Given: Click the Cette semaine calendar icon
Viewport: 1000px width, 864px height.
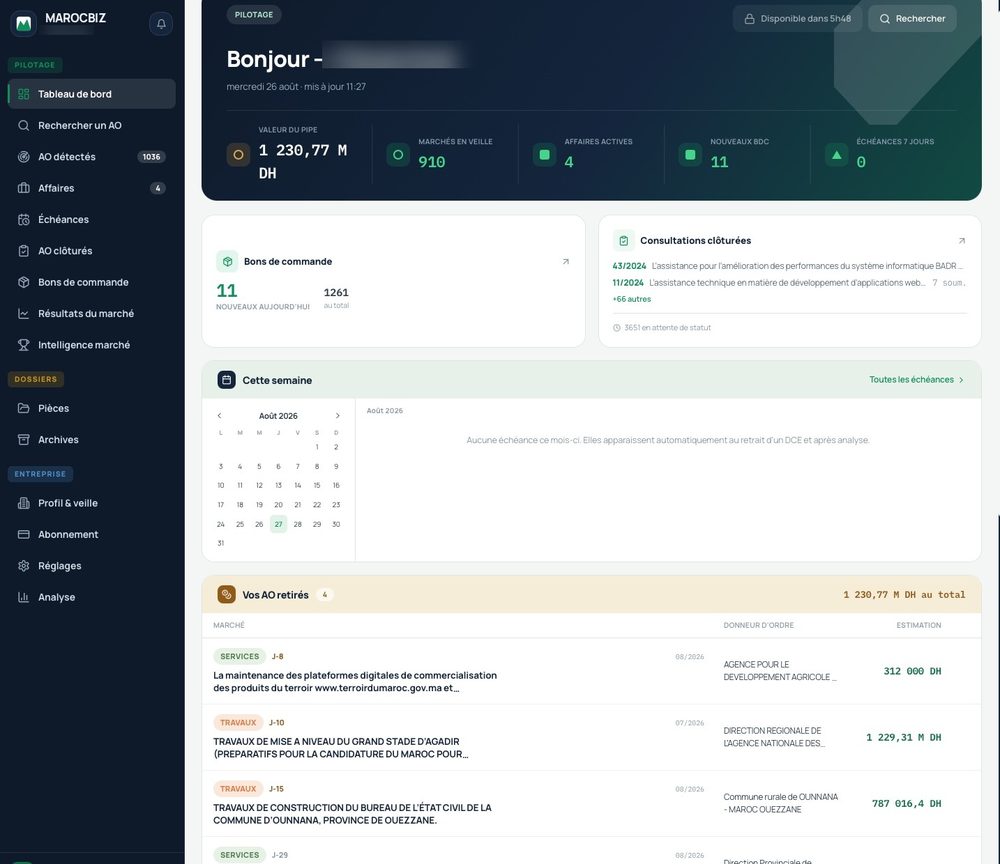Looking at the screenshot, I should click(226, 380).
